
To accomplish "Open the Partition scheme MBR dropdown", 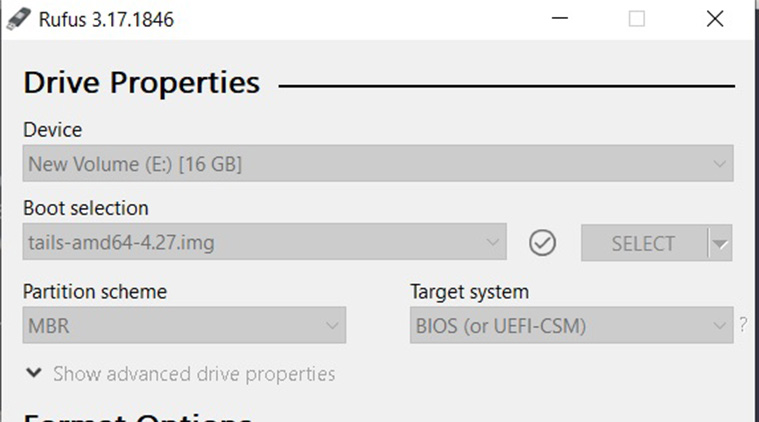I will 184,325.
